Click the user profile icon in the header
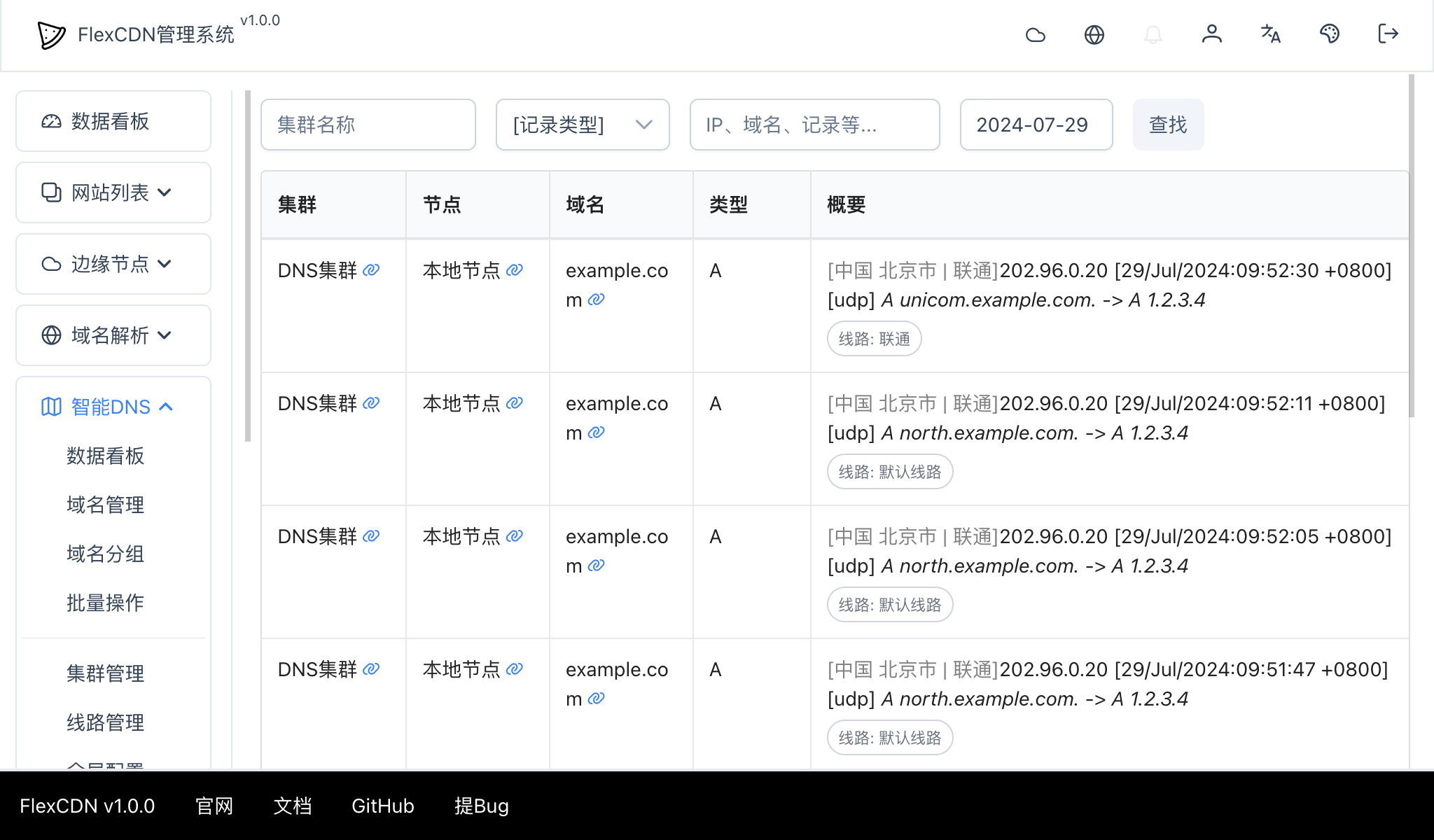This screenshot has width=1434, height=840. click(1212, 34)
